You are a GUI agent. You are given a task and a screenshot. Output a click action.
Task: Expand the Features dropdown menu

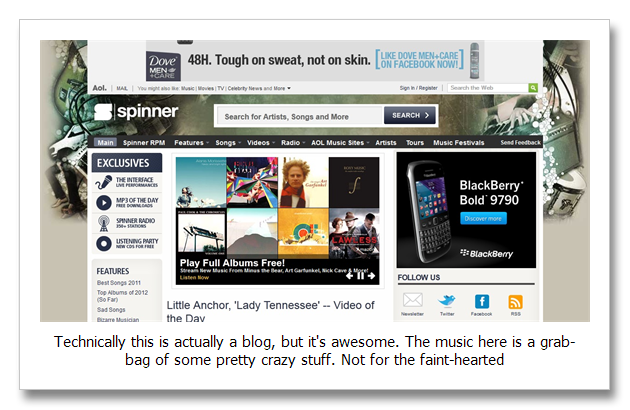click(190, 143)
